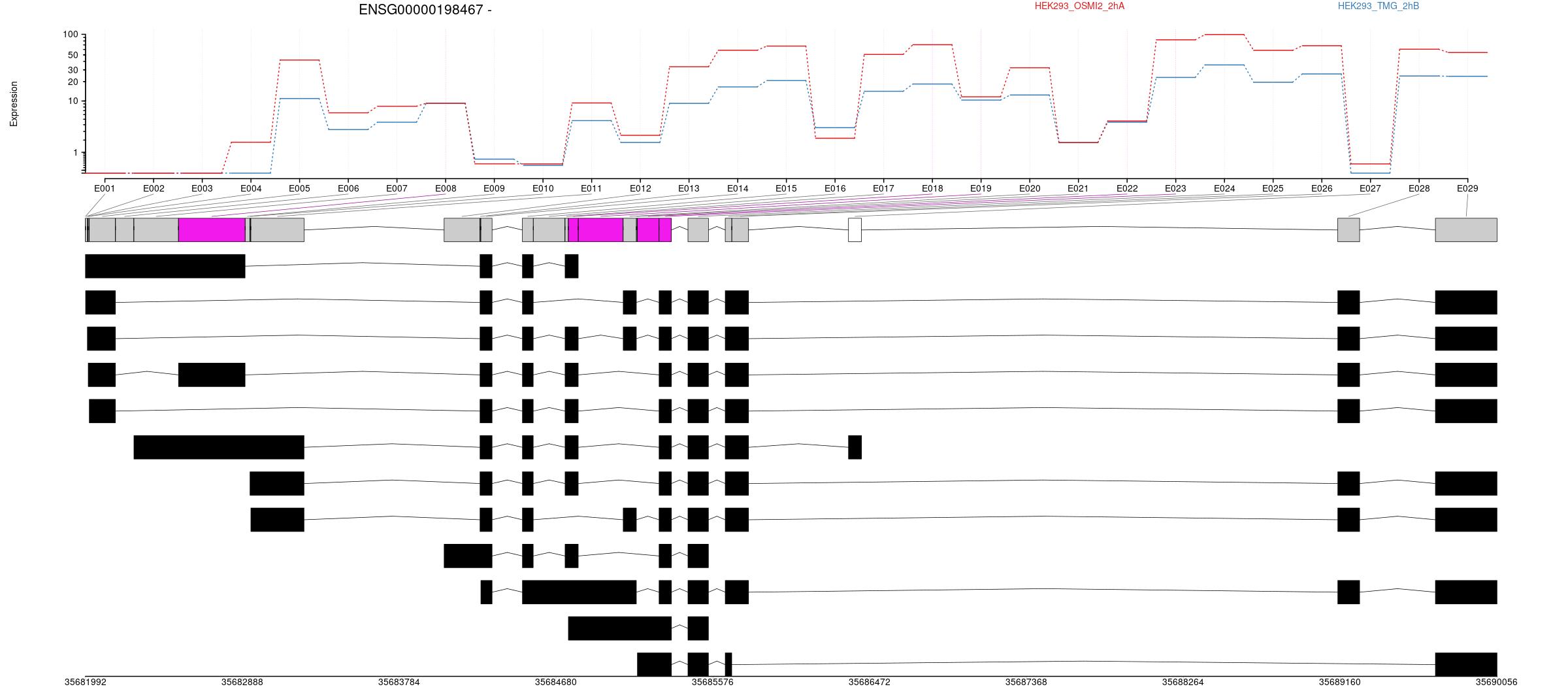The height and width of the screenshot is (693, 1568).
Task: Click genomic coordinate 35684680
Action: tap(556, 682)
